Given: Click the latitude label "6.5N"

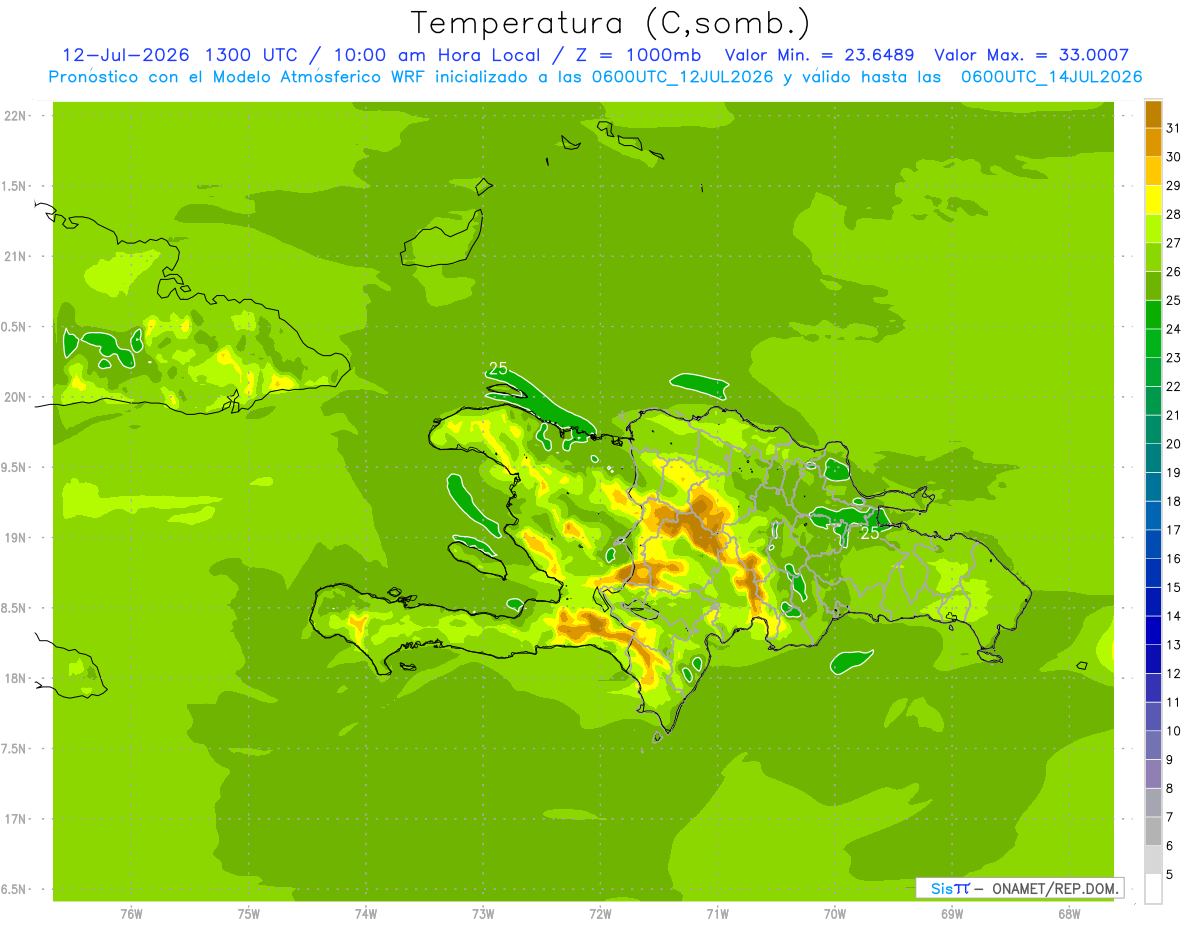Looking at the screenshot, I should 15,889.
